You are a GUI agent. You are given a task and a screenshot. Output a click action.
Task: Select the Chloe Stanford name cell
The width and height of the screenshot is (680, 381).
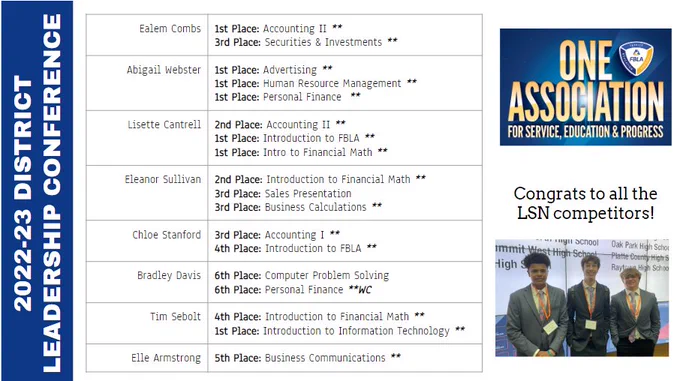point(147,241)
